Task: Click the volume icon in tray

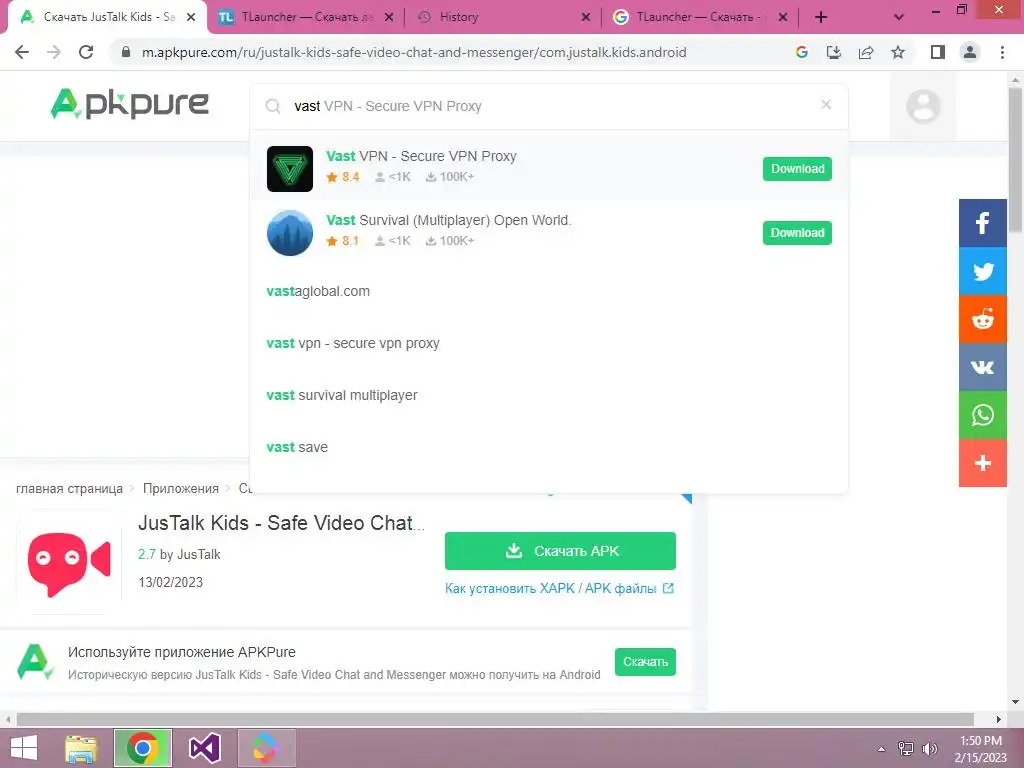Action: click(x=929, y=749)
